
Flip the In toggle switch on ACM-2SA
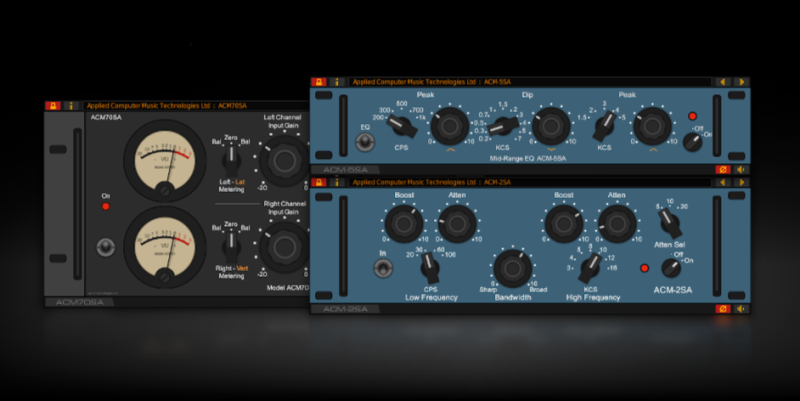(x=383, y=268)
